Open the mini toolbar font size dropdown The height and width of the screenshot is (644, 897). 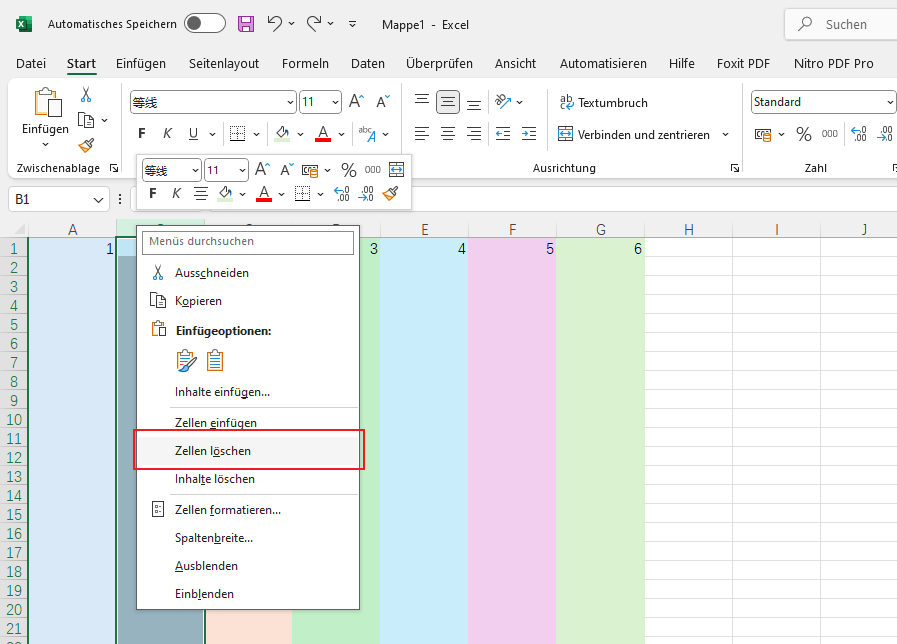click(242, 170)
